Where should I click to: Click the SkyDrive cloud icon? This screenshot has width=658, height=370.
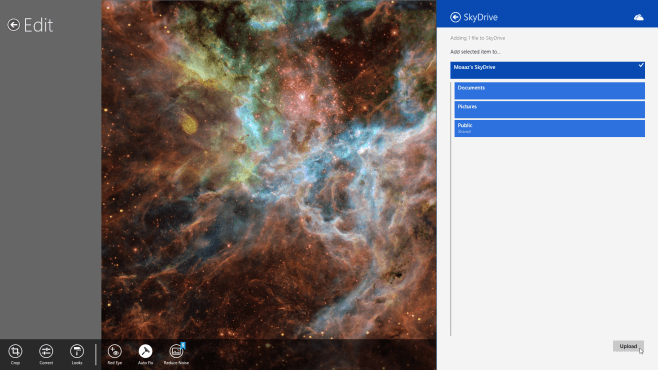tap(639, 17)
